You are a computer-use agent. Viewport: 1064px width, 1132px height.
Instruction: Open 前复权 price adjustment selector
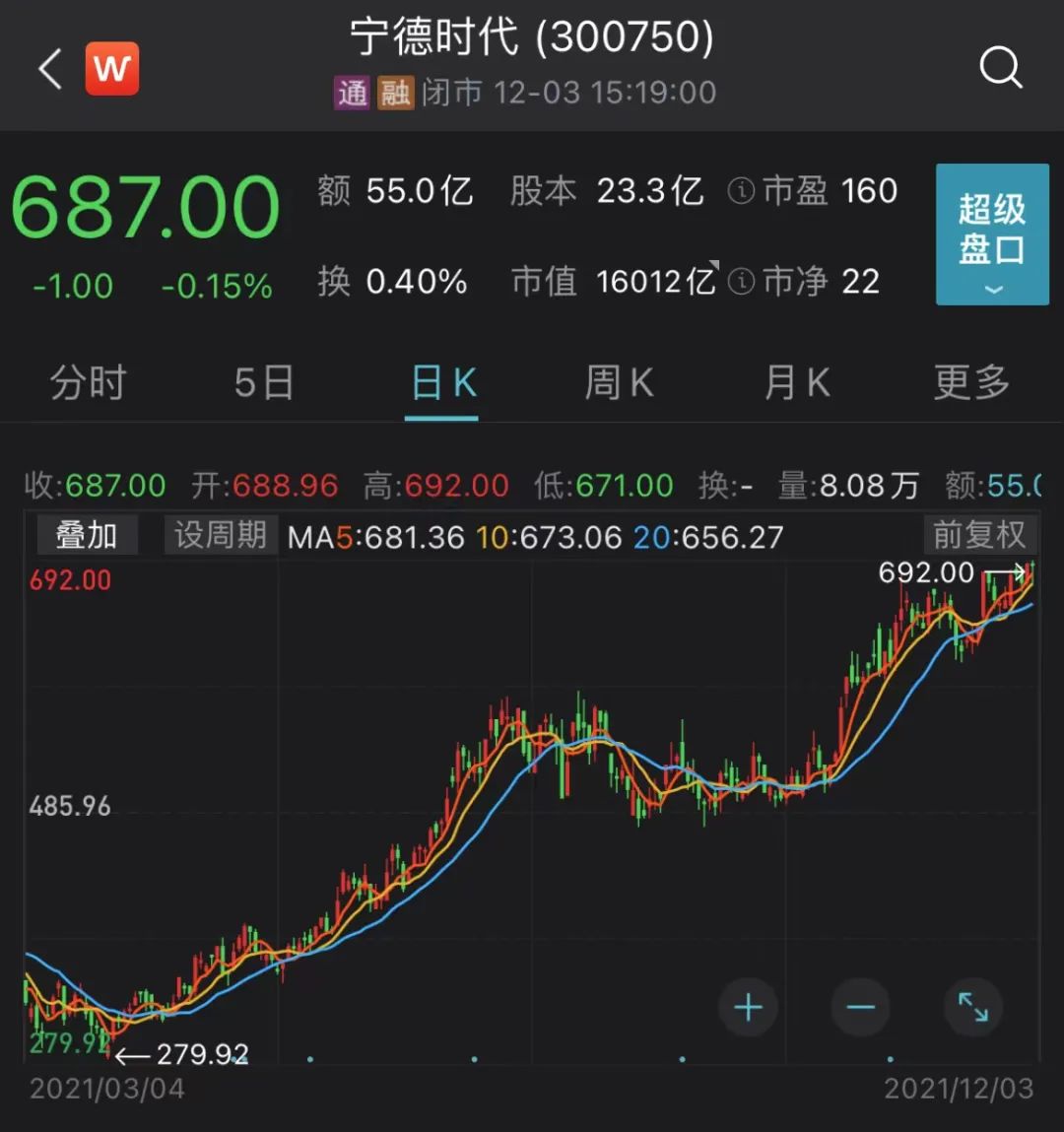click(x=979, y=535)
